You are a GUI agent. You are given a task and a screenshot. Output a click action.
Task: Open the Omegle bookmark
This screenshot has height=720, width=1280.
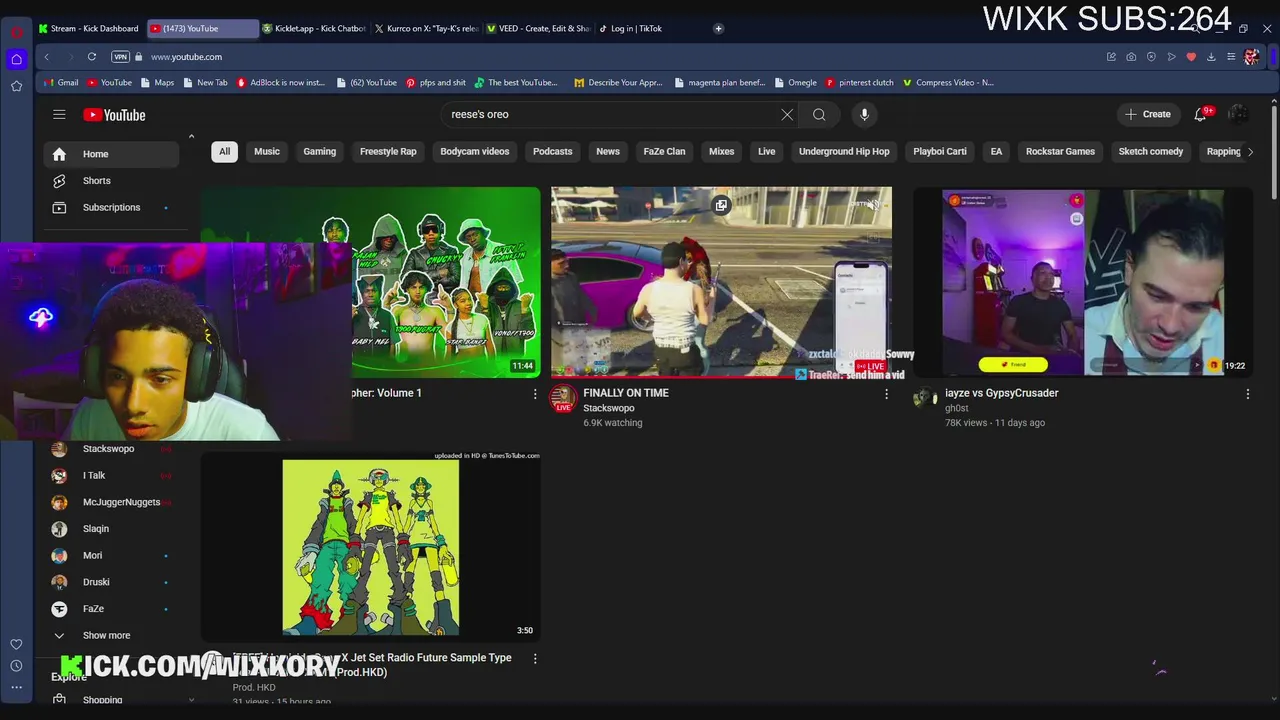pos(794,83)
